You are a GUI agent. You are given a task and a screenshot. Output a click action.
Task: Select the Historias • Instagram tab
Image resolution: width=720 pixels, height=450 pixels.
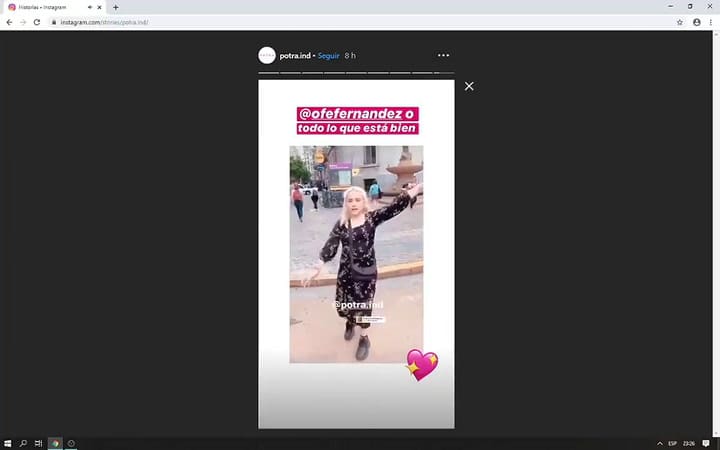[53, 7]
